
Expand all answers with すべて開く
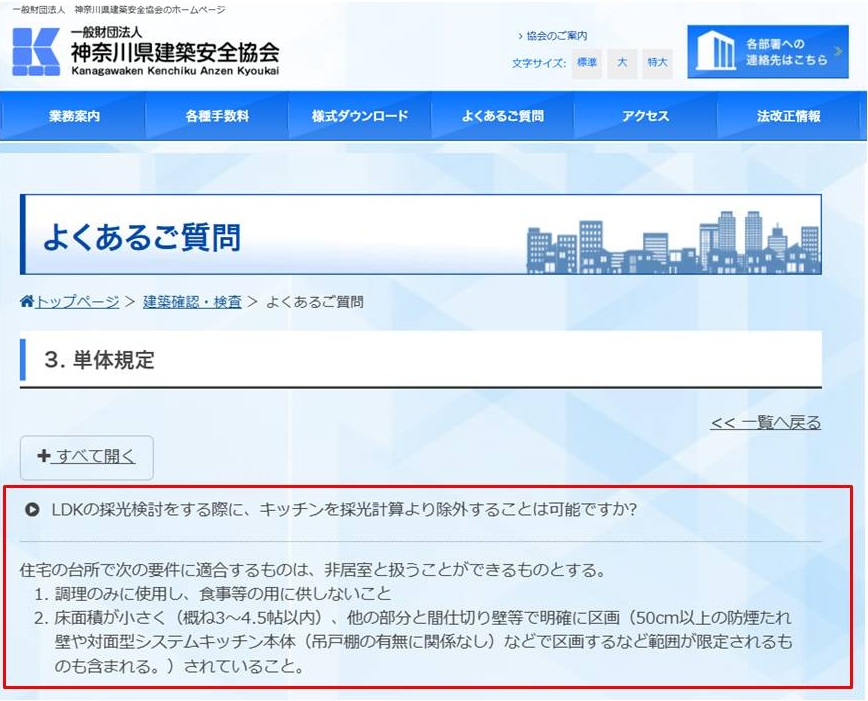click(x=86, y=456)
